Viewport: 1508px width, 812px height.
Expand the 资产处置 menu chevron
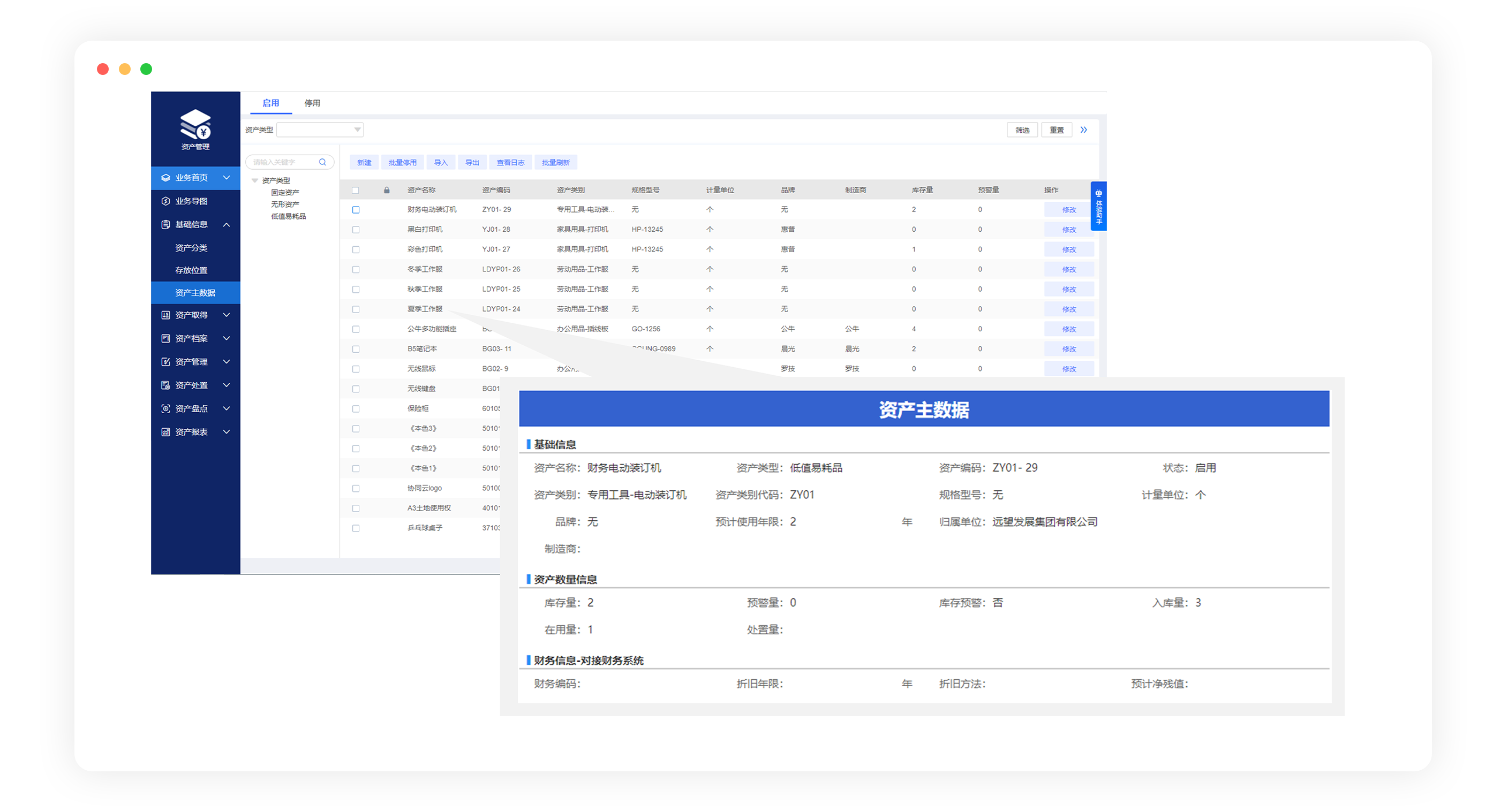click(x=227, y=385)
